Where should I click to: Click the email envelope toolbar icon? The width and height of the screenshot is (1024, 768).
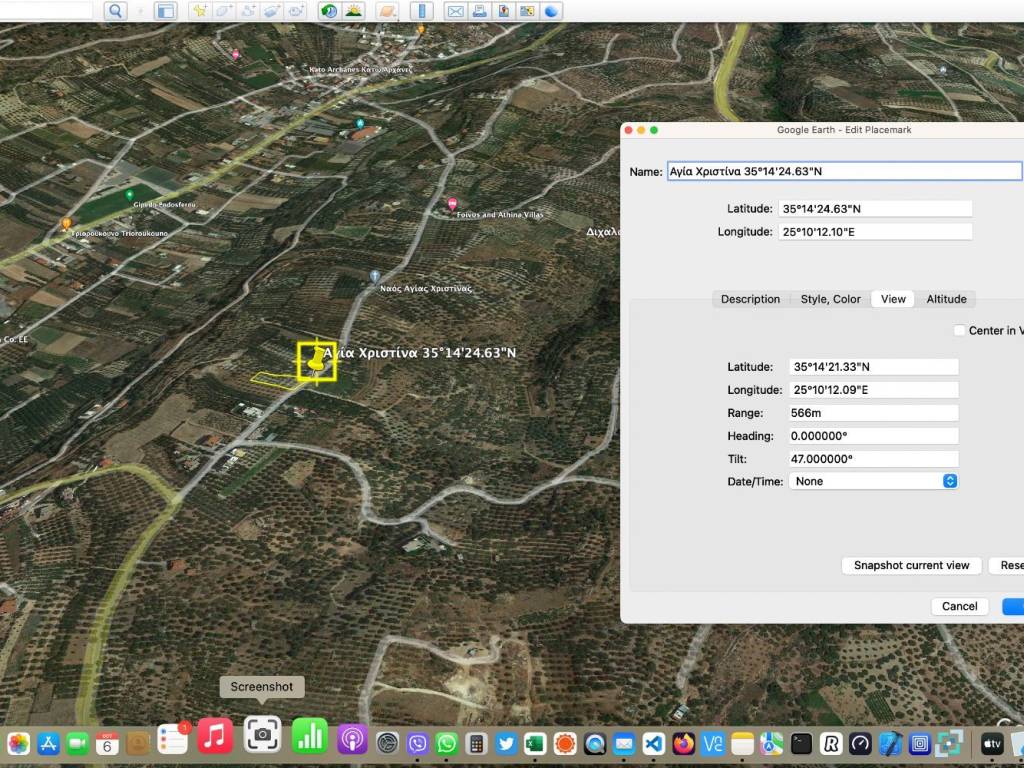click(455, 11)
